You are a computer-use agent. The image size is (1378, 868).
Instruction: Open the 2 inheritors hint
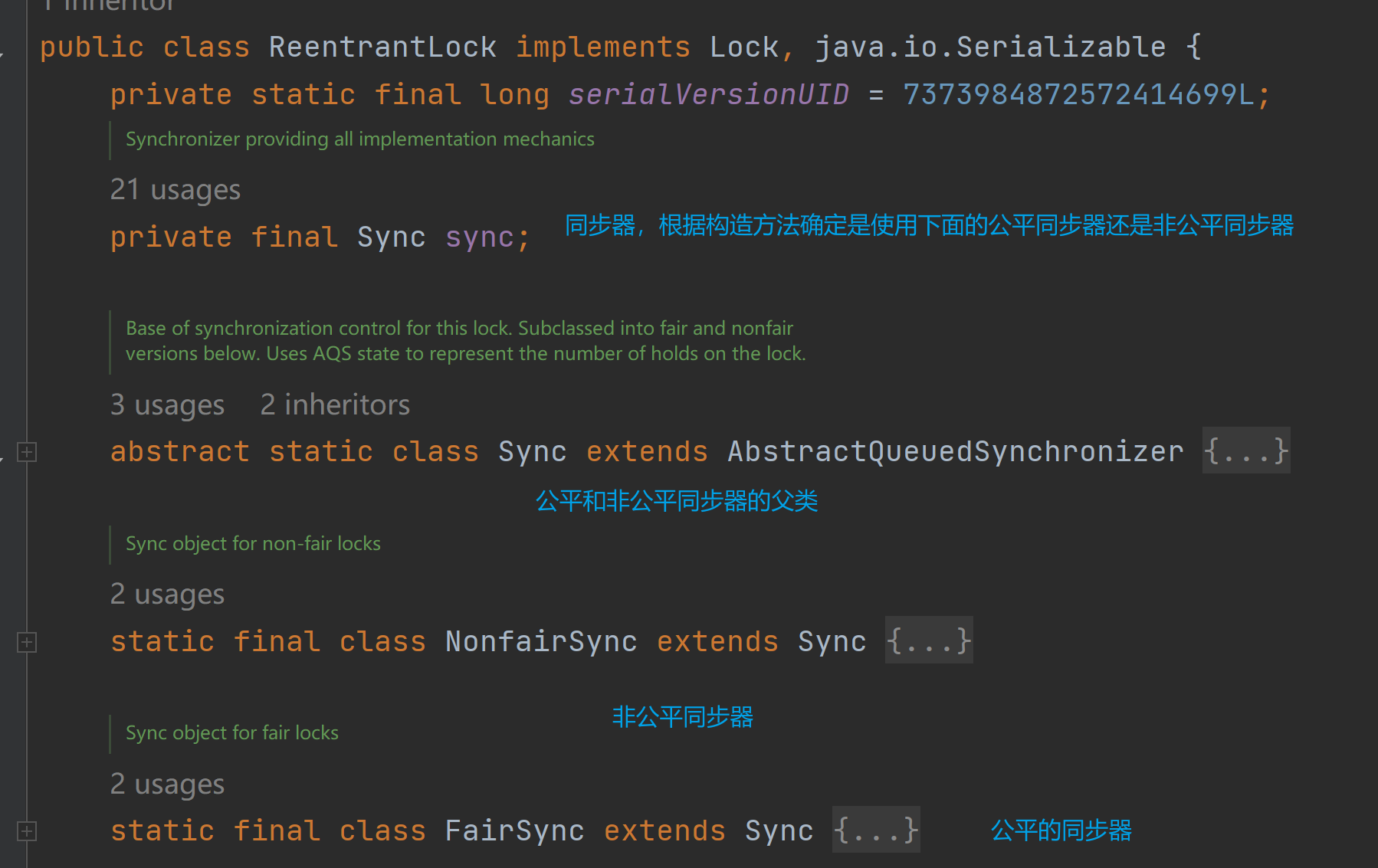point(335,405)
